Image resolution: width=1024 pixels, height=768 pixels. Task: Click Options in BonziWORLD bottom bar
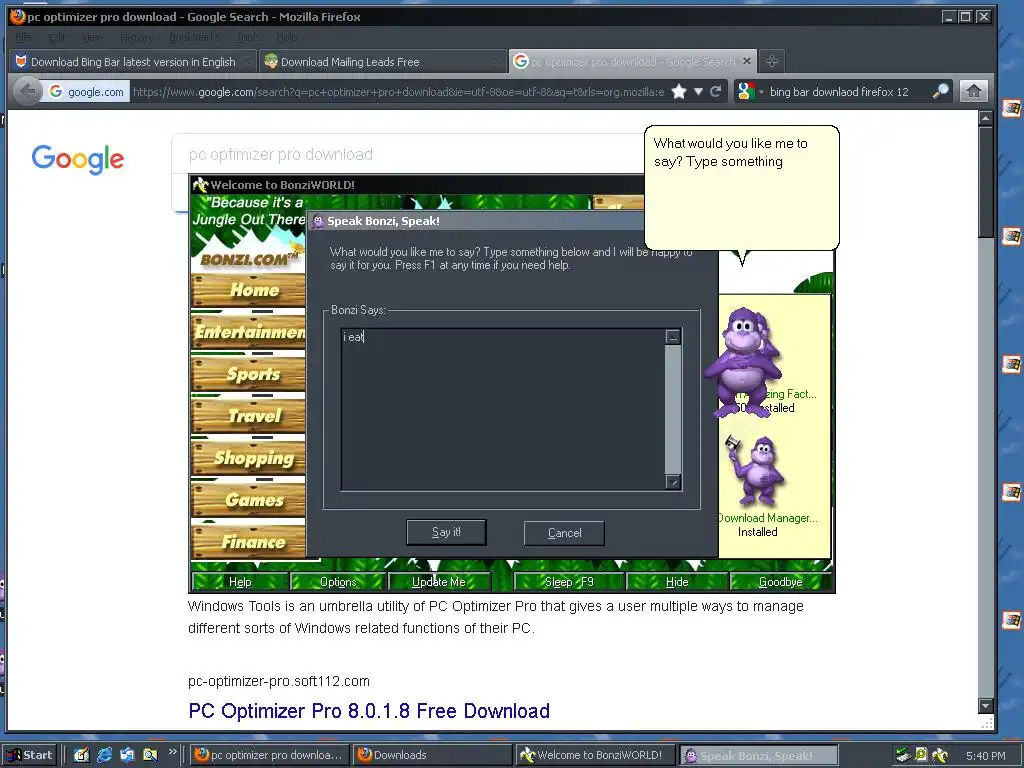click(x=338, y=581)
